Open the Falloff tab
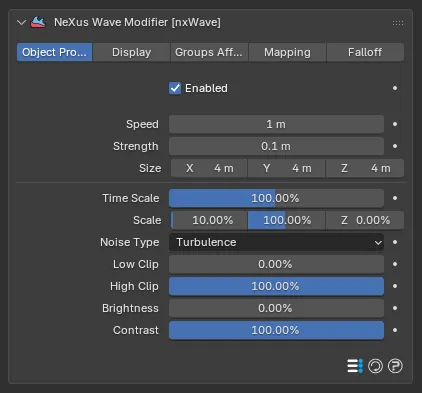 pos(365,52)
